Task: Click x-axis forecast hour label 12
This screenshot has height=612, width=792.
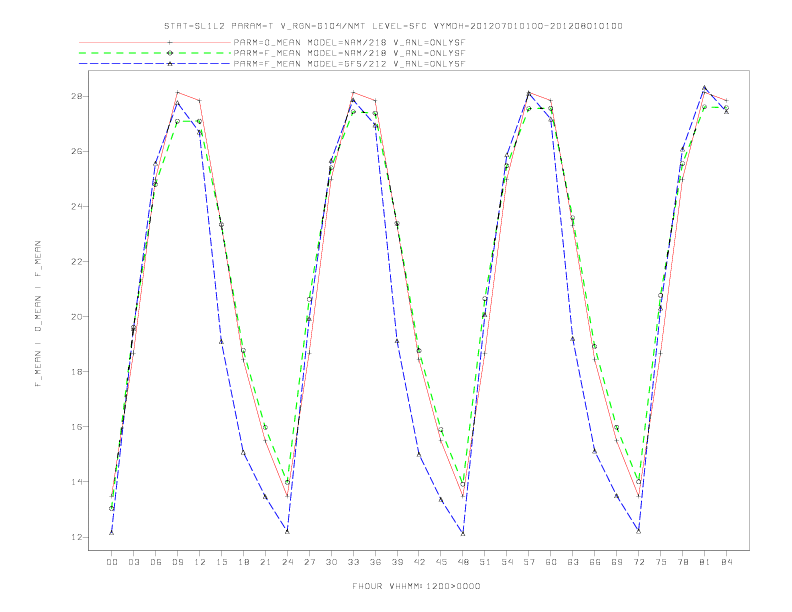Action: (x=200, y=562)
